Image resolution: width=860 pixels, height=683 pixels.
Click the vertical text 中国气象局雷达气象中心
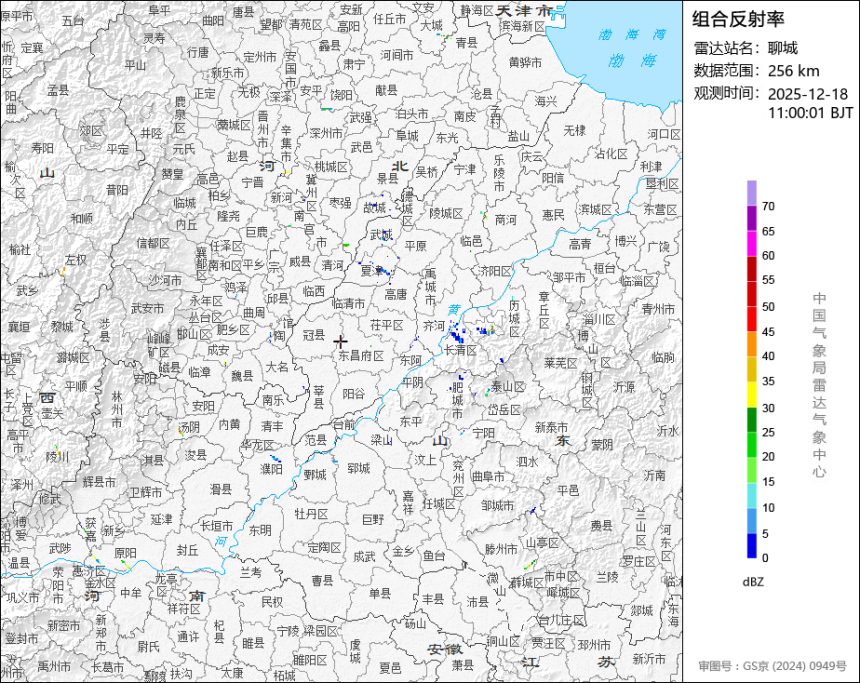click(x=819, y=385)
